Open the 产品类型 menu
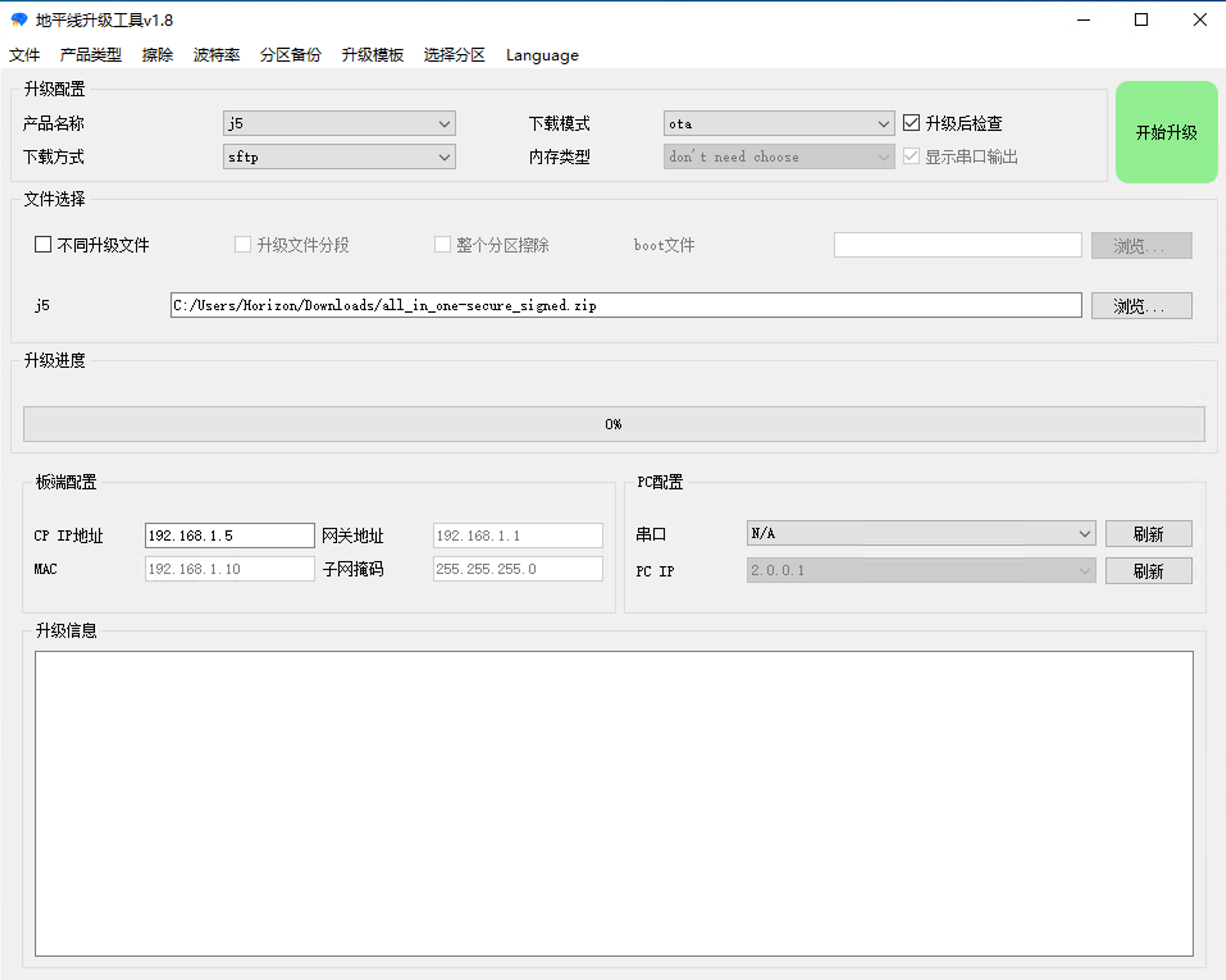The image size is (1226, 980). point(90,55)
